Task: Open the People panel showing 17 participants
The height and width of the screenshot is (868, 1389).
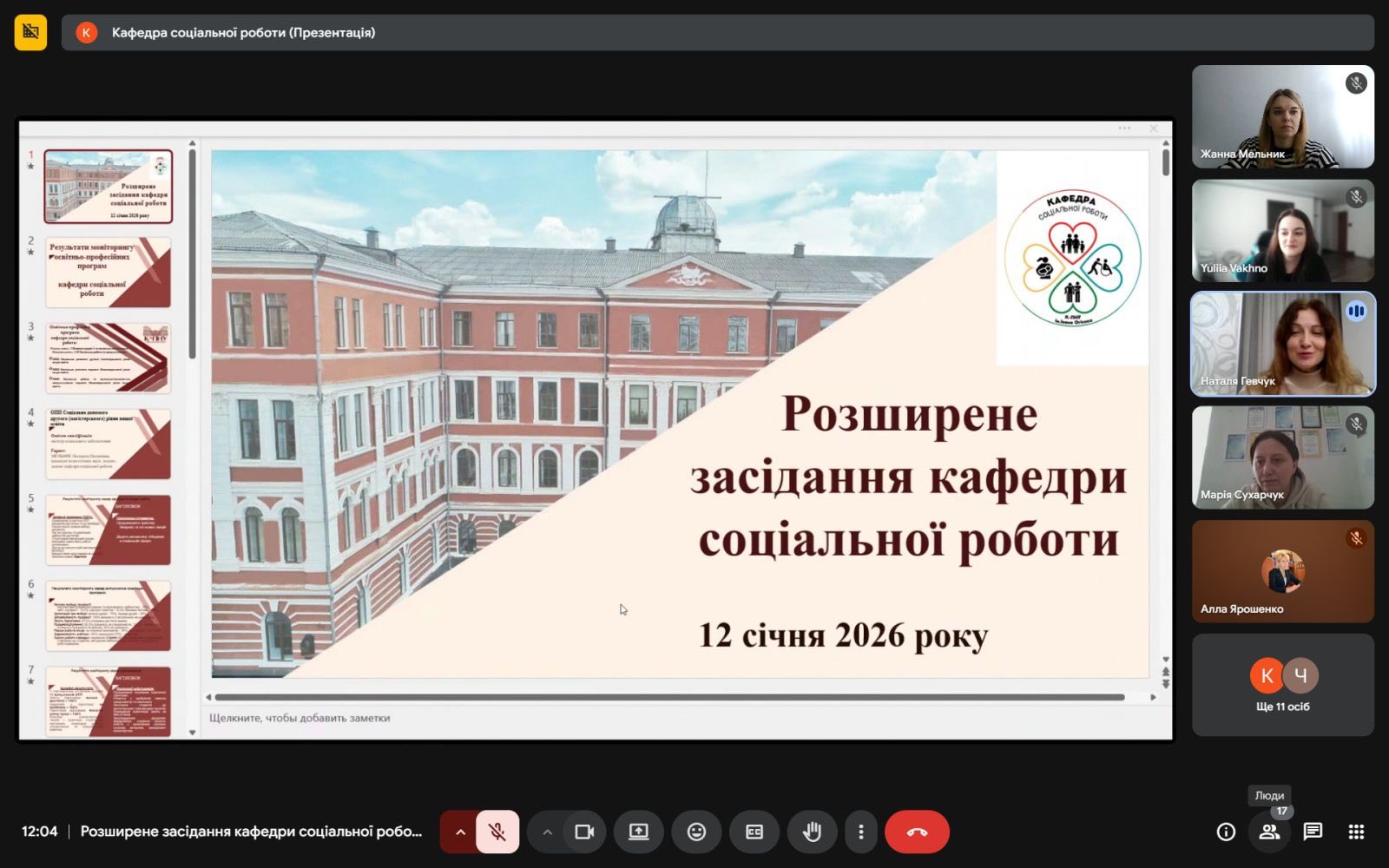Action: click(1269, 832)
